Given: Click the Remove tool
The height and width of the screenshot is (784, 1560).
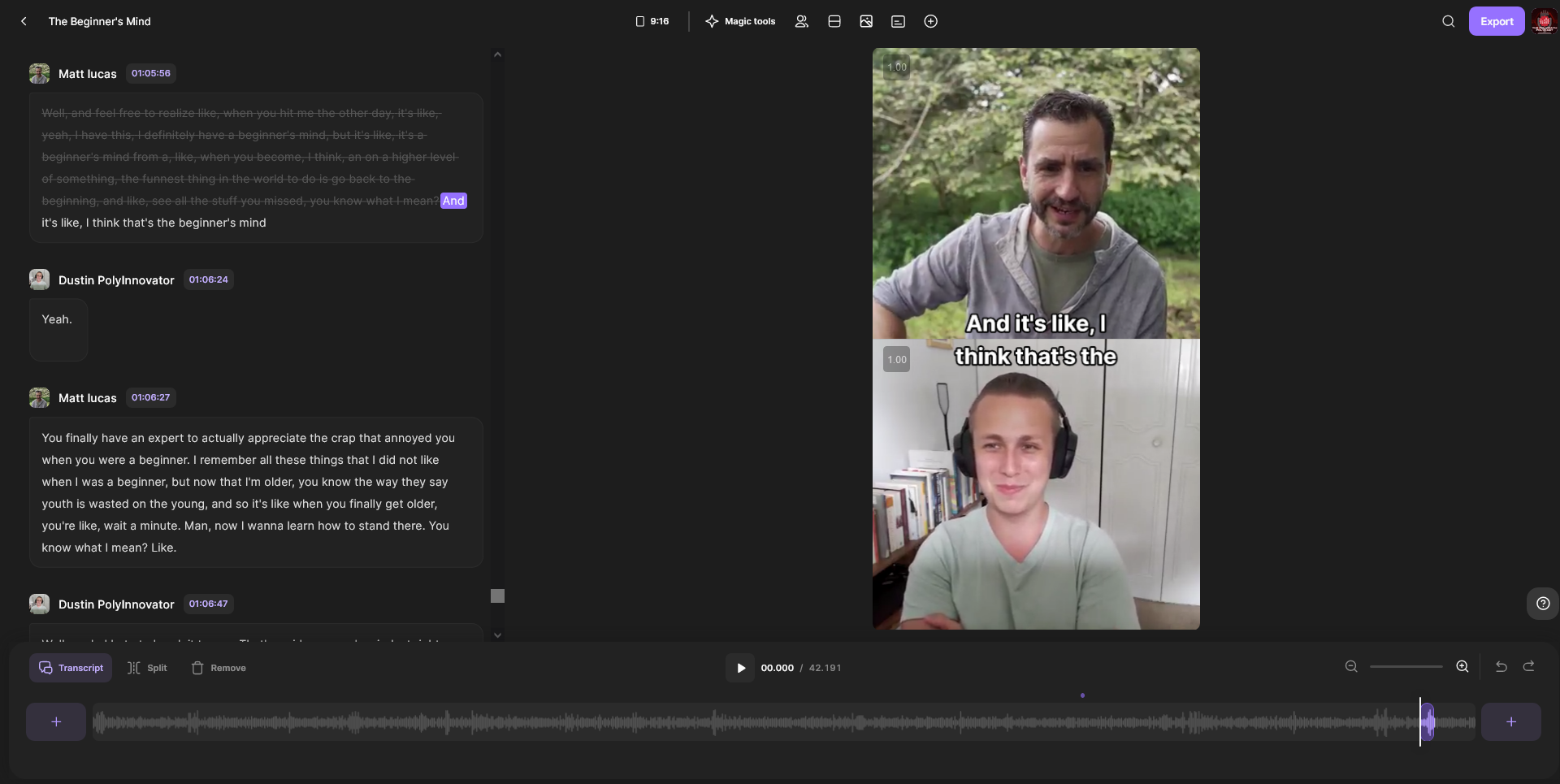Looking at the screenshot, I should coord(219,668).
